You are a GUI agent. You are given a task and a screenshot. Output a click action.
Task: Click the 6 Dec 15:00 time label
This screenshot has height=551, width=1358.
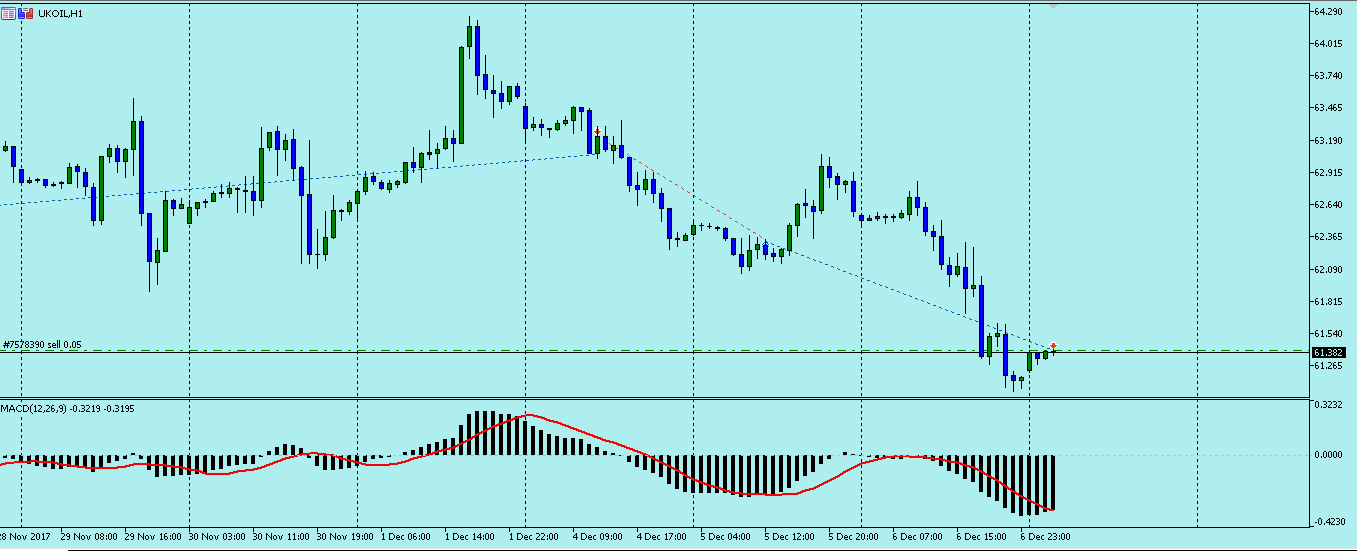click(x=983, y=537)
